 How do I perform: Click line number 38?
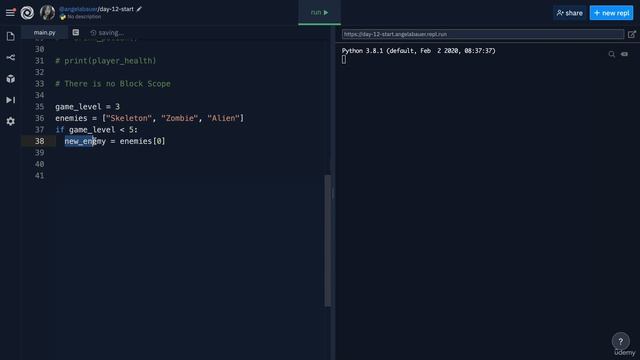(40, 141)
